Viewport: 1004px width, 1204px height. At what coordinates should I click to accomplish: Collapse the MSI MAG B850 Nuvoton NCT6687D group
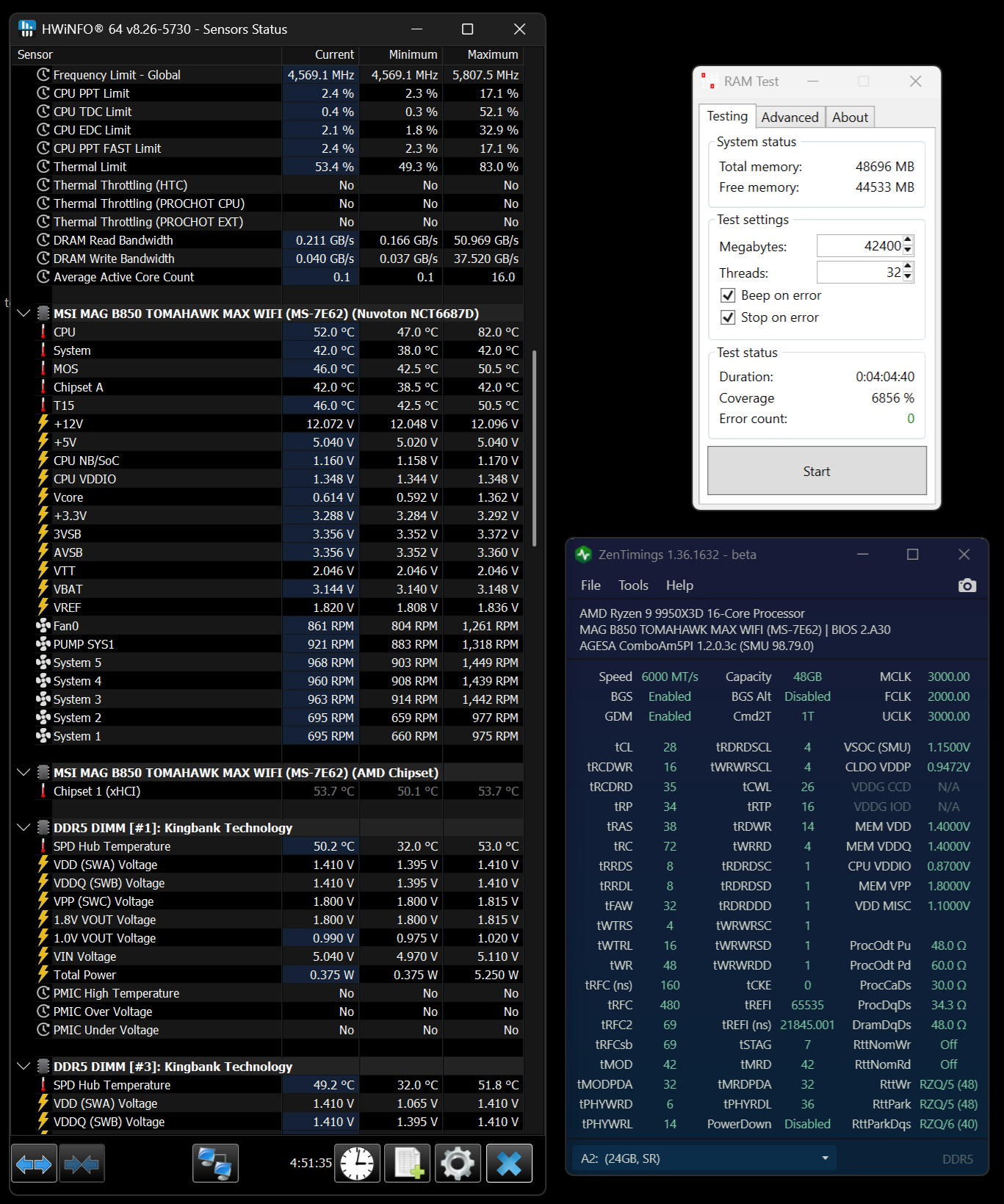tap(24, 314)
